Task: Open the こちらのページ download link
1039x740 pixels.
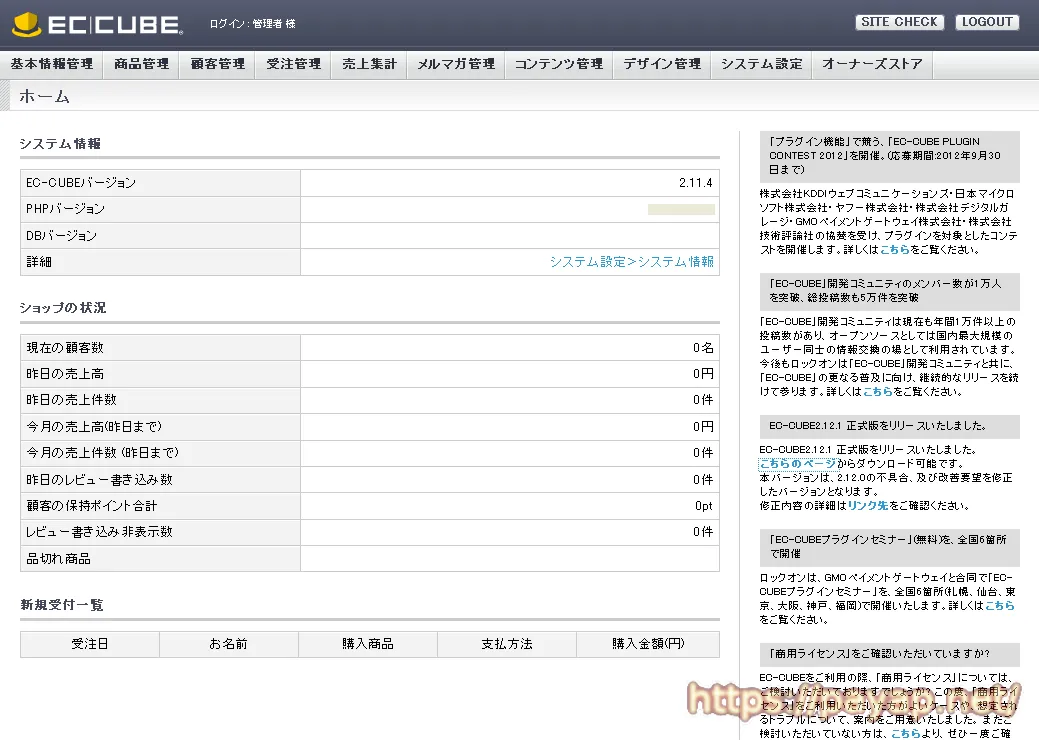Action: (797, 464)
